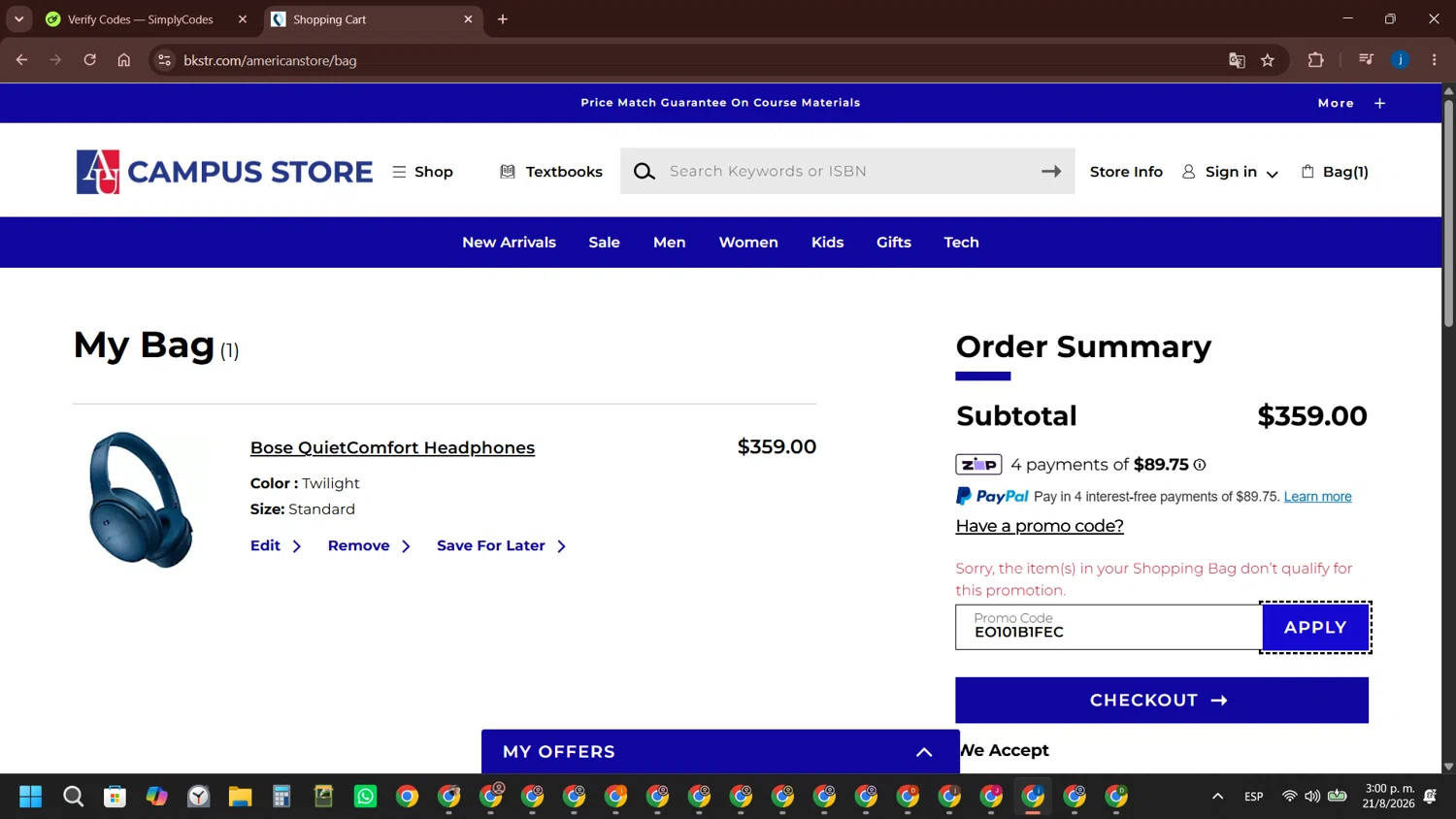The height and width of the screenshot is (819, 1456).
Task: Open the Bag(1) shopping bag
Action: coord(1335,172)
